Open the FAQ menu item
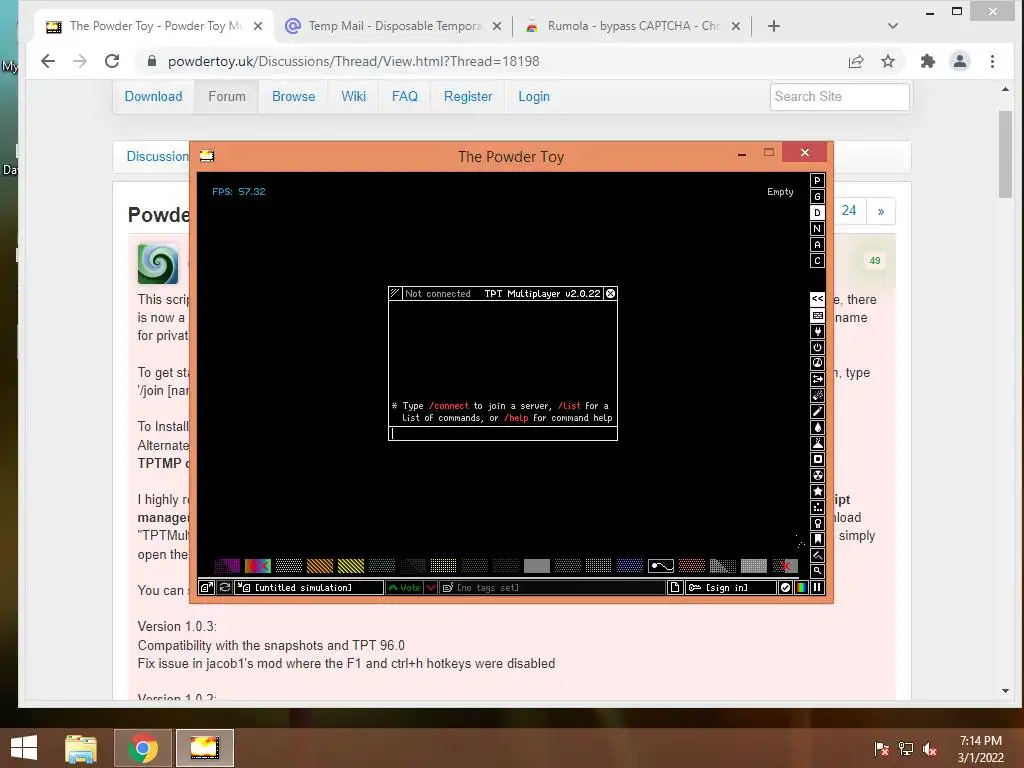1024x768 pixels. coord(404,97)
